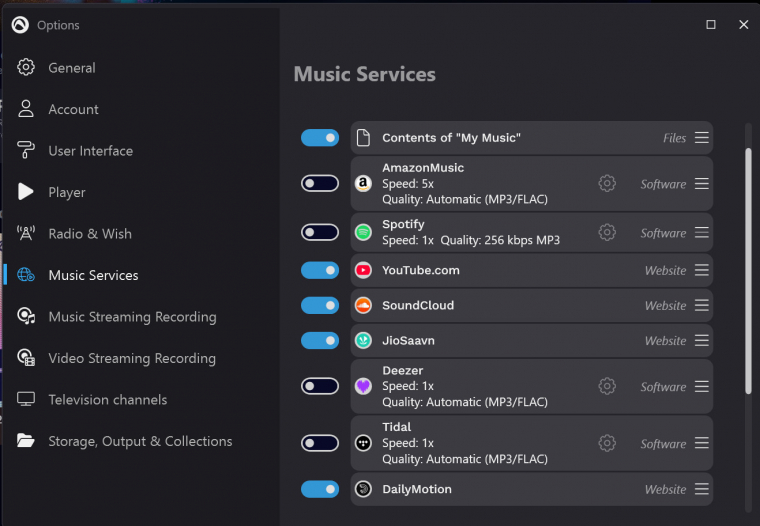Image resolution: width=760 pixels, height=526 pixels.
Task: Click the Tidal gear icon
Action: [x=607, y=443]
